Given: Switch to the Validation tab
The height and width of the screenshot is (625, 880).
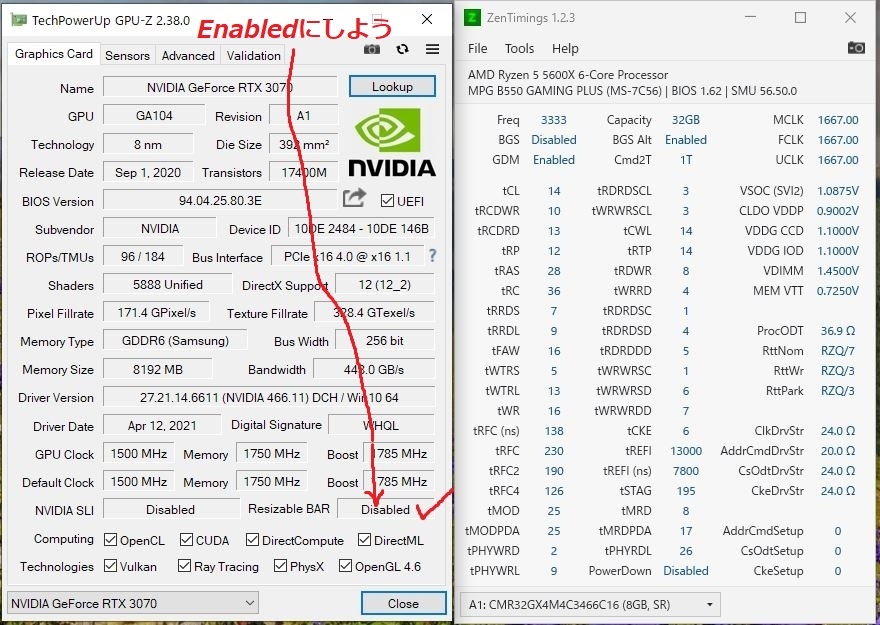Looking at the screenshot, I should pyautogui.click(x=254, y=56).
